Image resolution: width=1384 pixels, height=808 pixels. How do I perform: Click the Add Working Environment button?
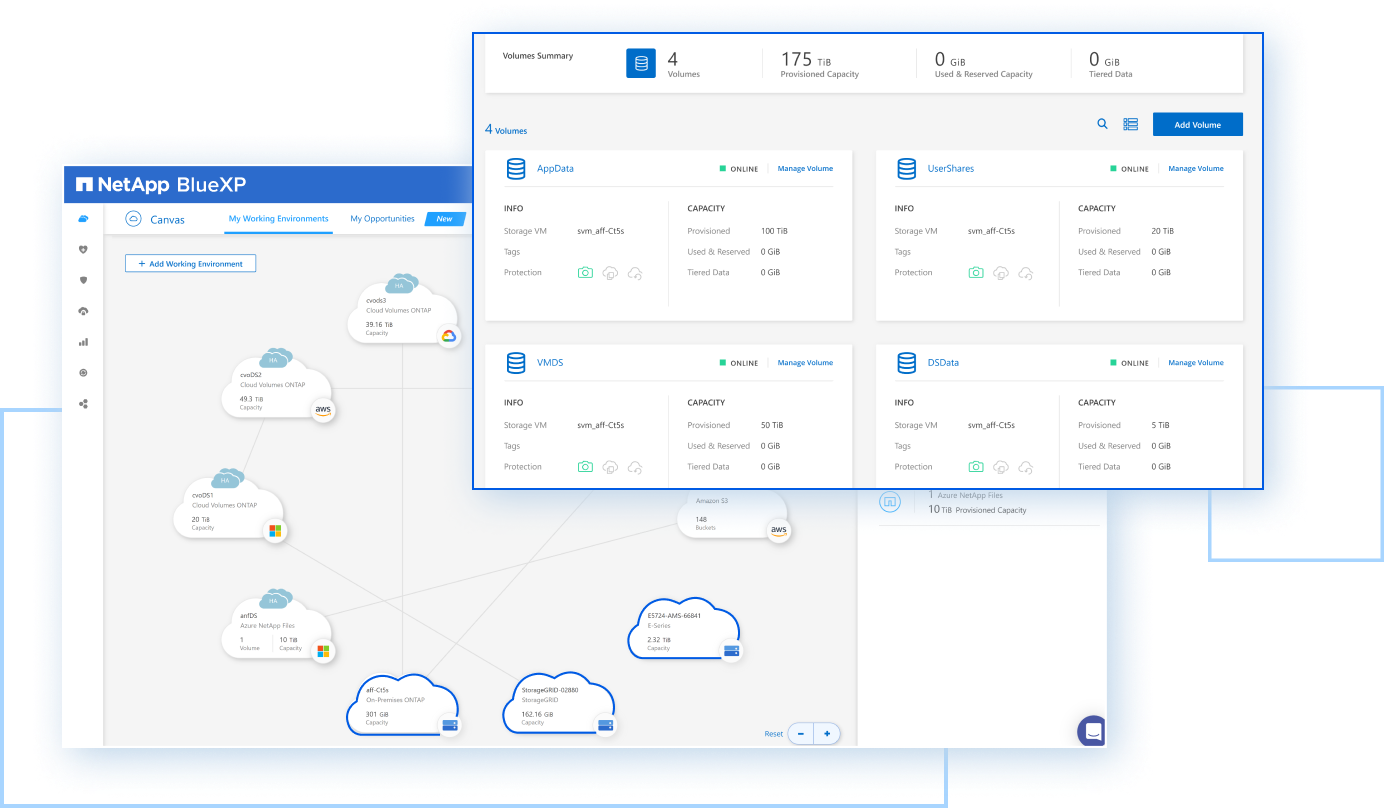click(x=190, y=264)
